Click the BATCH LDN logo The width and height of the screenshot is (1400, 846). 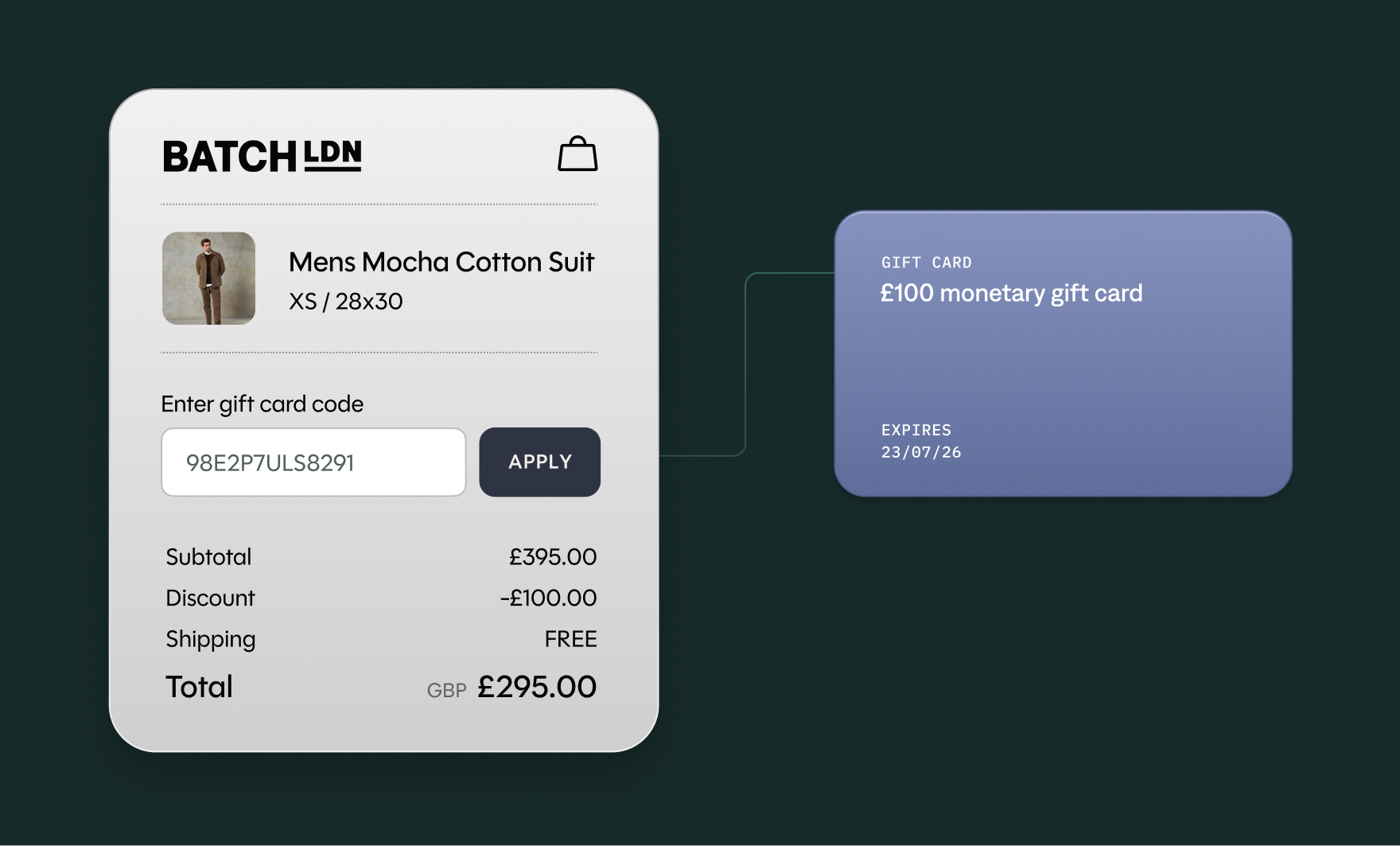[x=261, y=155]
